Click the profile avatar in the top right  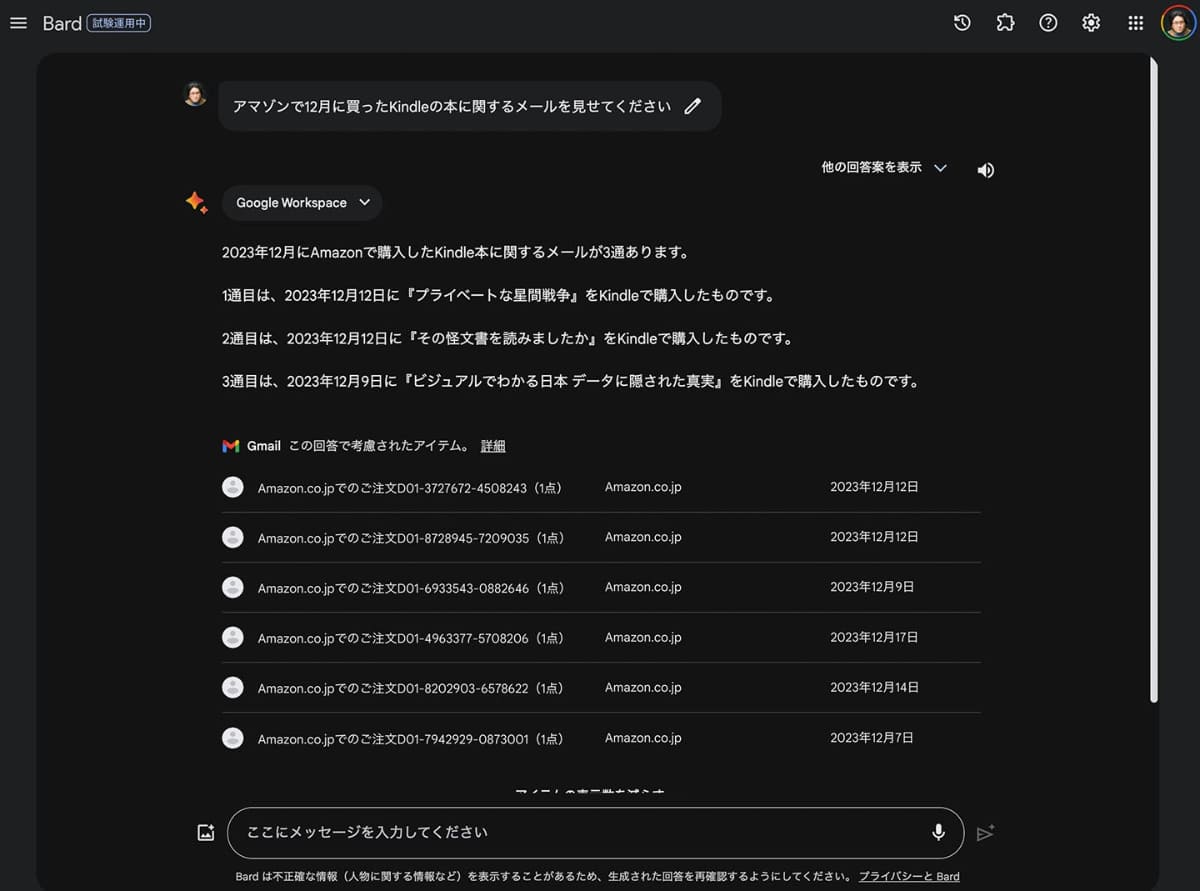pos(1179,22)
